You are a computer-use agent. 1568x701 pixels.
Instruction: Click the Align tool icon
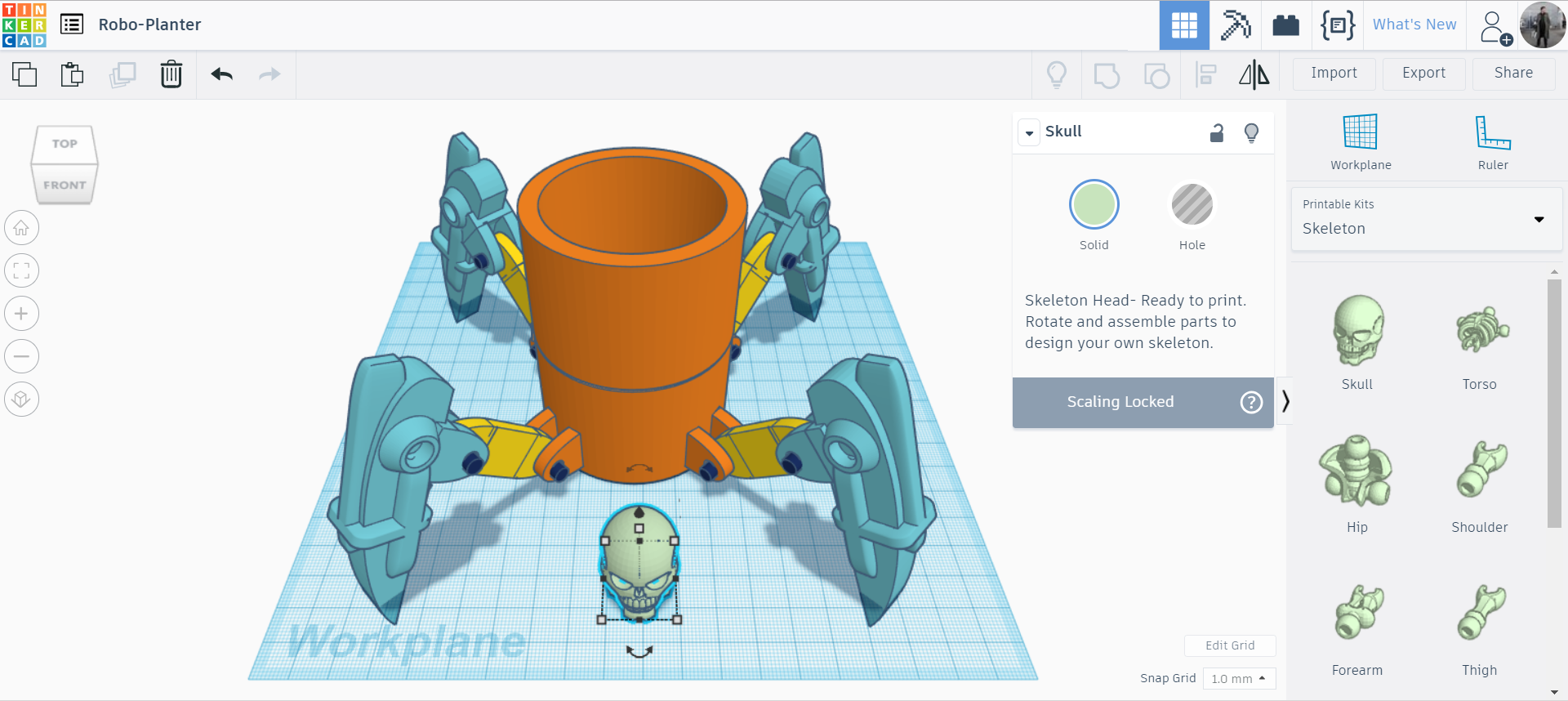pos(1205,74)
